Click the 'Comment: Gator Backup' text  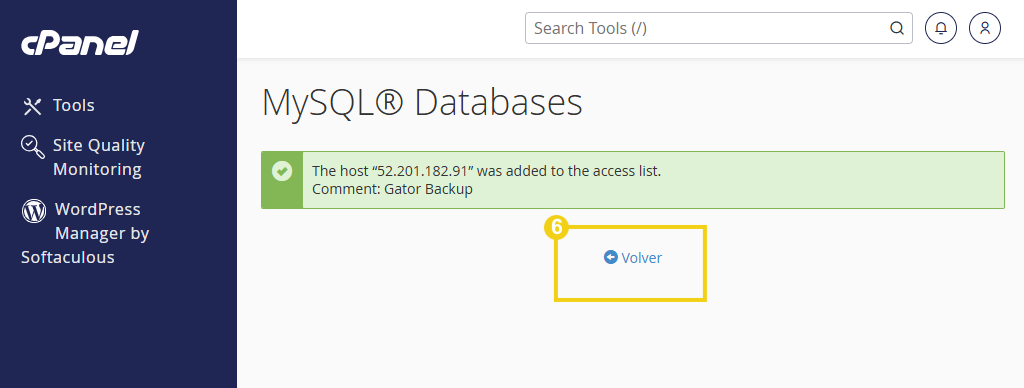pyautogui.click(x=392, y=189)
